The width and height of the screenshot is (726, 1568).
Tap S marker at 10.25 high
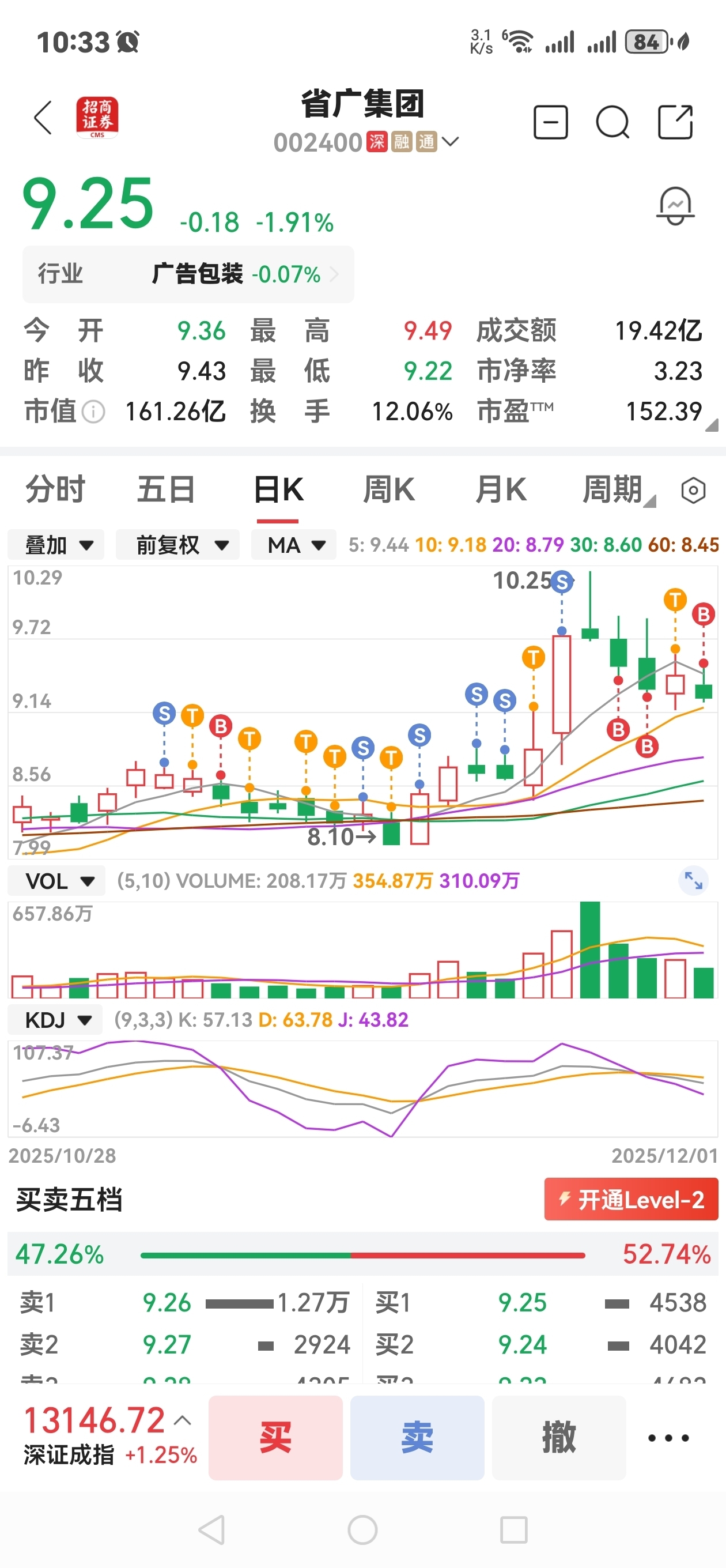562,582
